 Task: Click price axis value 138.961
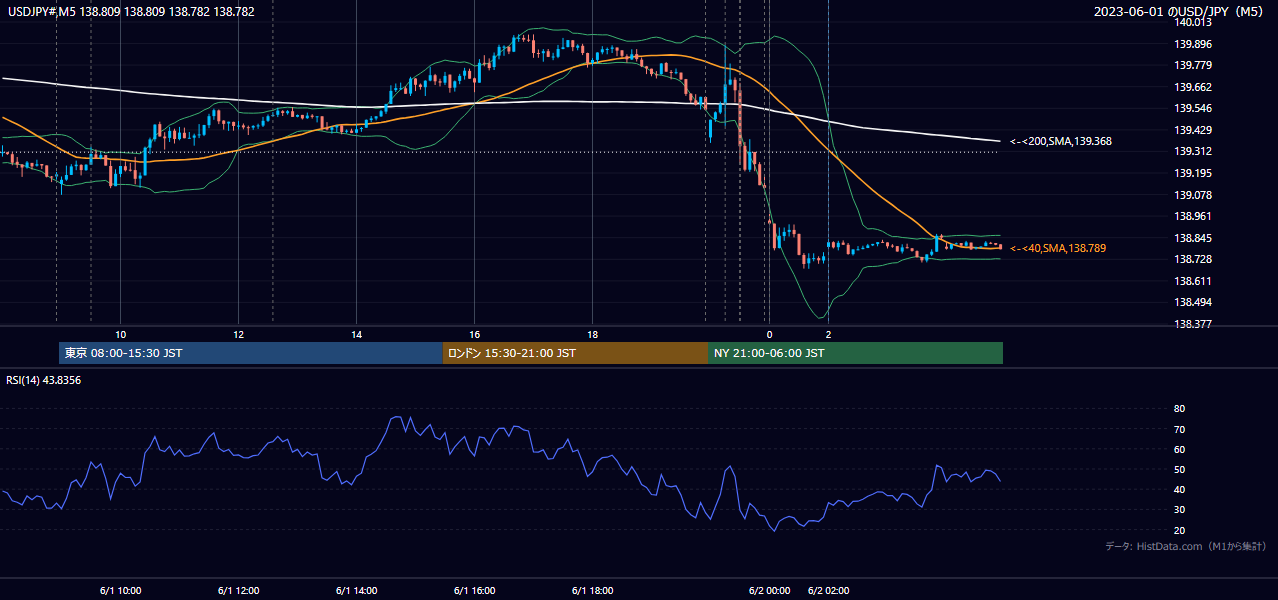coord(1195,216)
